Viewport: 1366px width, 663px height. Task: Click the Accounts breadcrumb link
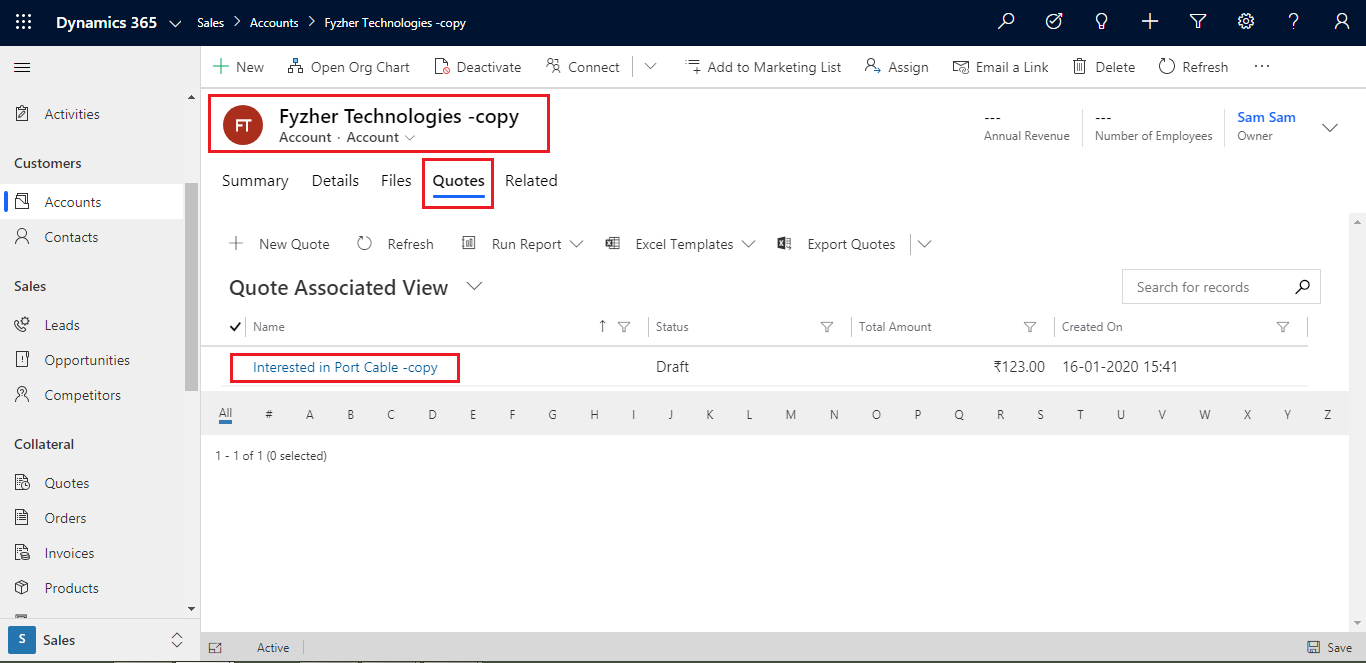(274, 22)
